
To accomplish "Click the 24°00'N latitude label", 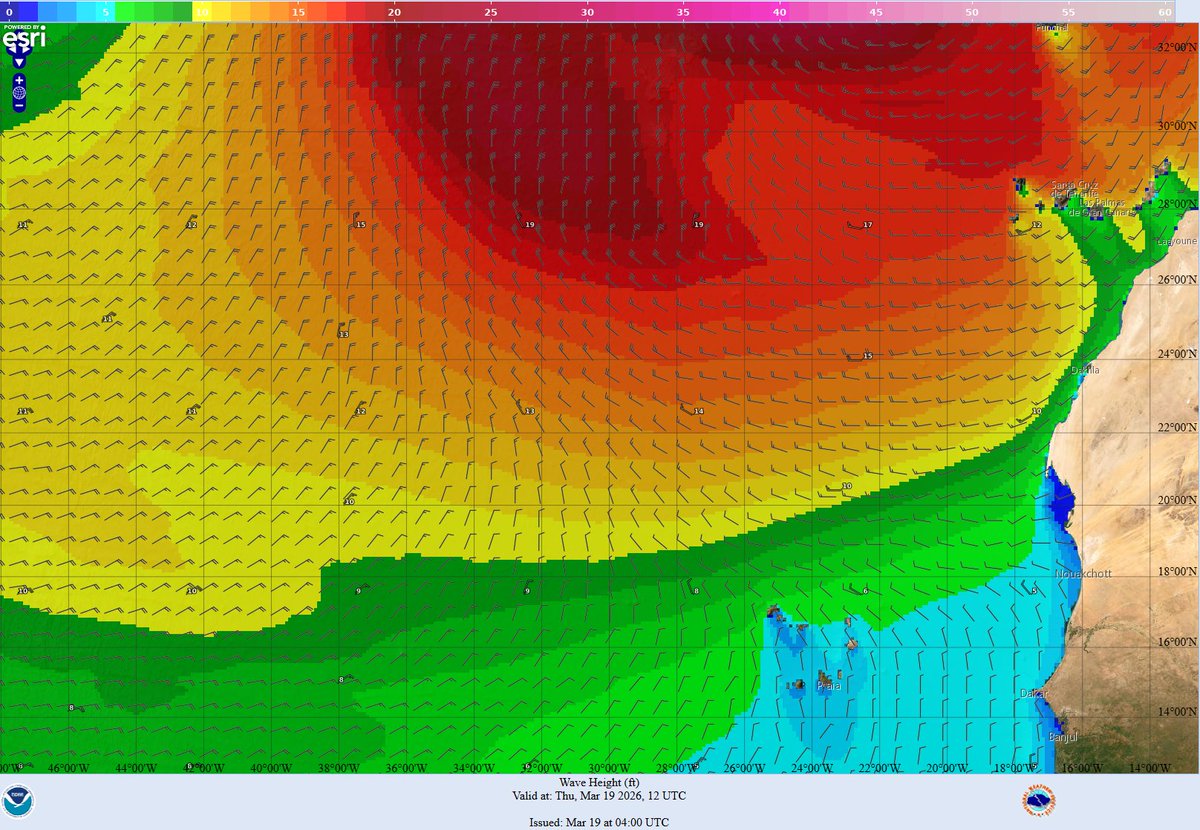I will click(x=1178, y=353).
